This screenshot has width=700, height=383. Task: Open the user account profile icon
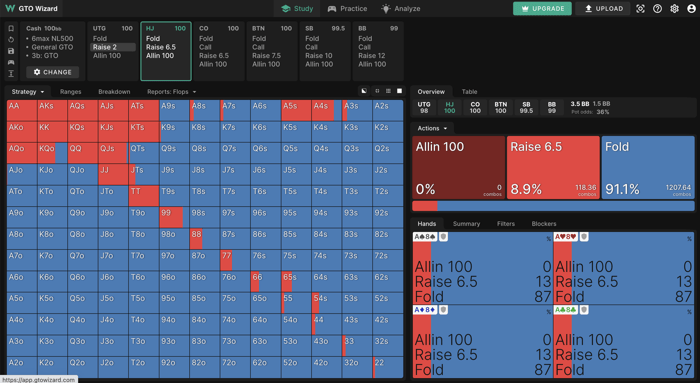point(691,8)
